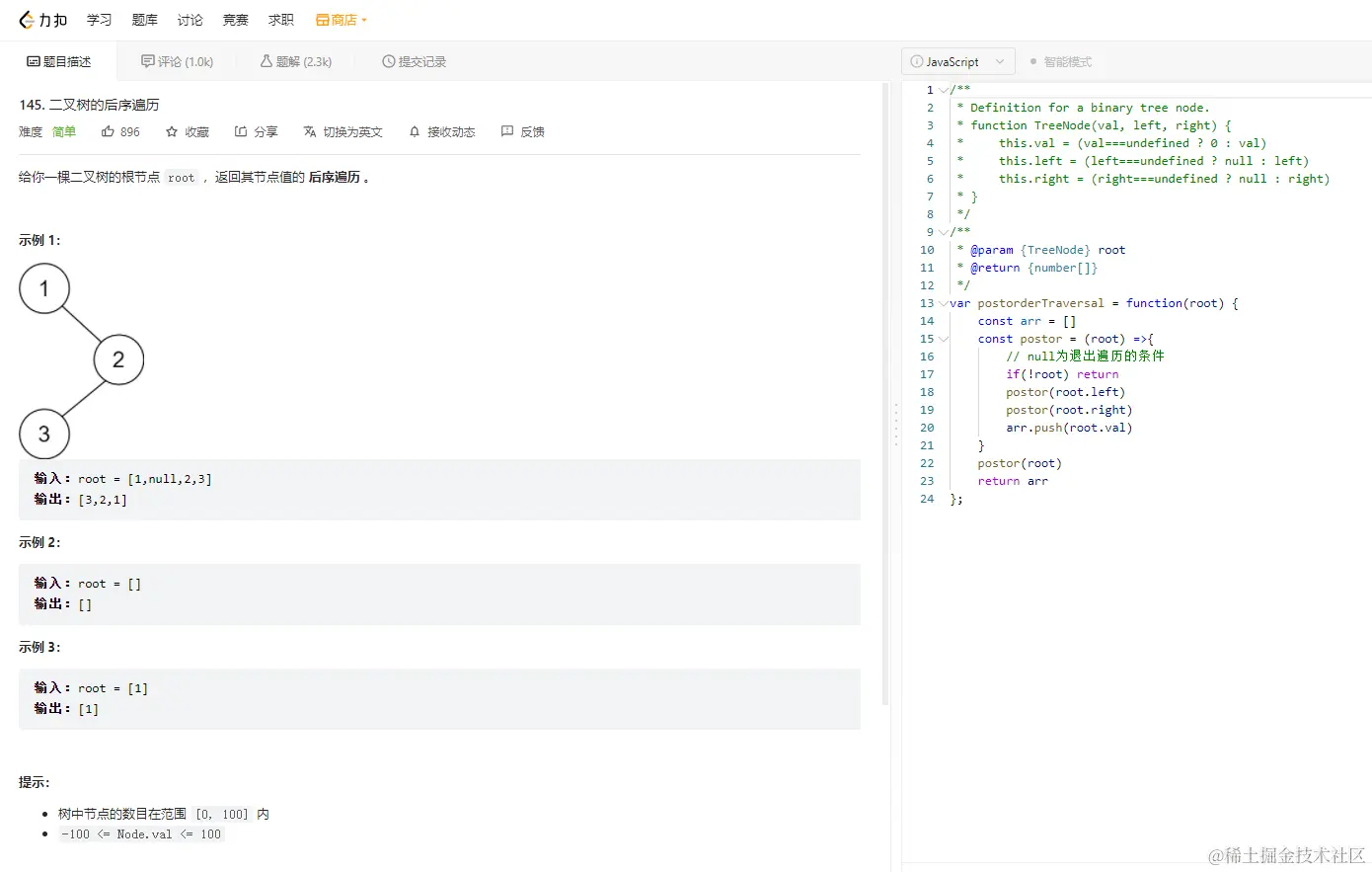This screenshot has width=1372, height=872.
Task: Click the "Definition for a binary tree node." comment
Action: click(1090, 108)
